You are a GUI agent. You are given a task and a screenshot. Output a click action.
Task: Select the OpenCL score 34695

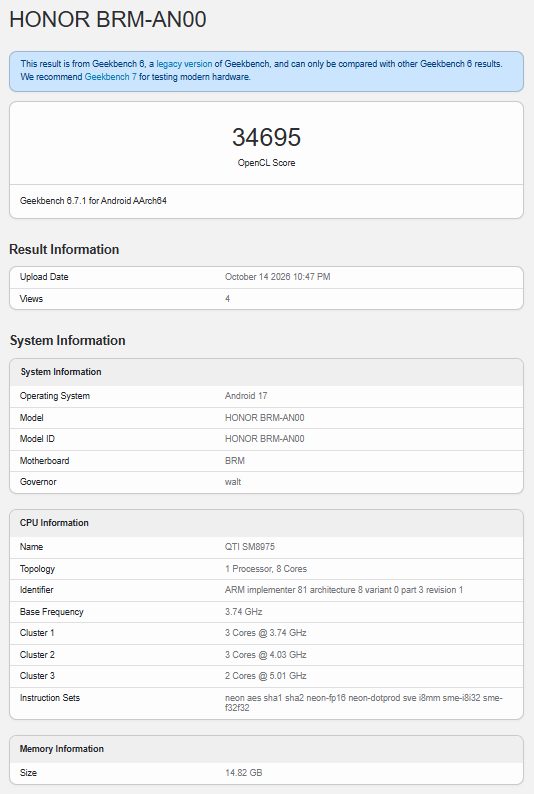pyautogui.click(x=266, y=137)
